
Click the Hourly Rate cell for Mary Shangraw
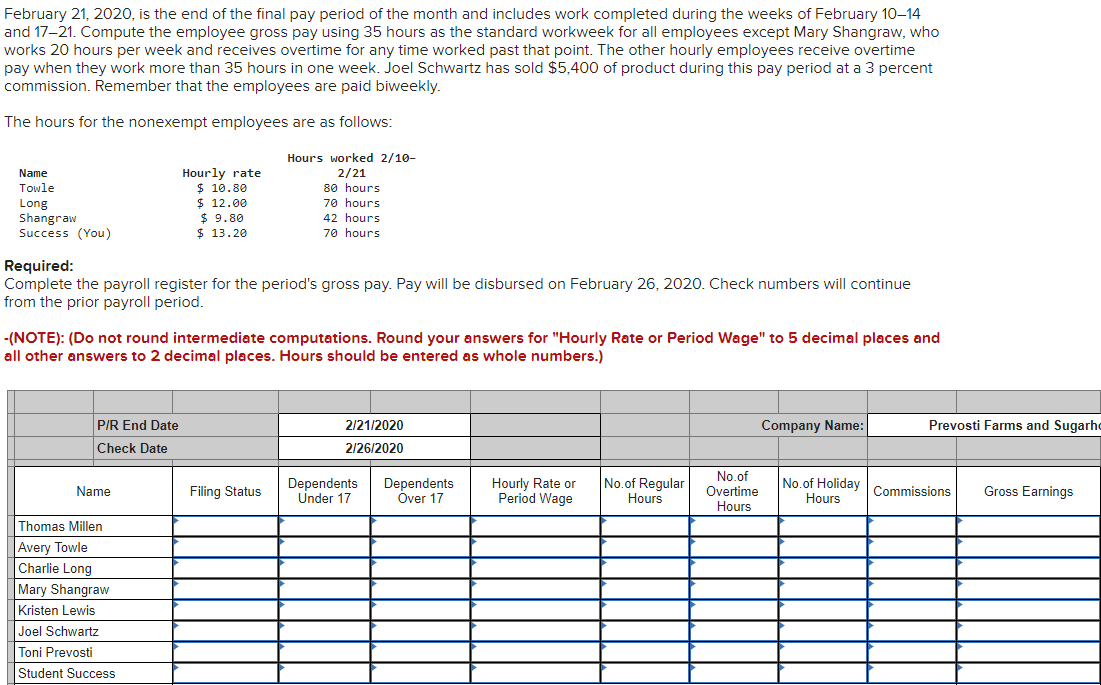536,589
